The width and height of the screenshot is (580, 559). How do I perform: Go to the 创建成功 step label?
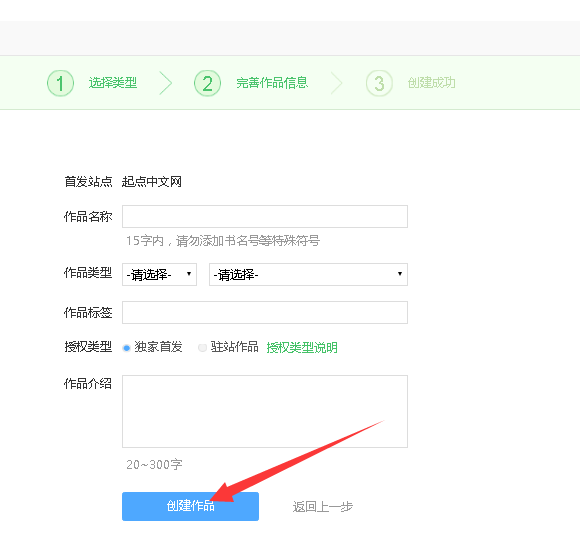432,83
